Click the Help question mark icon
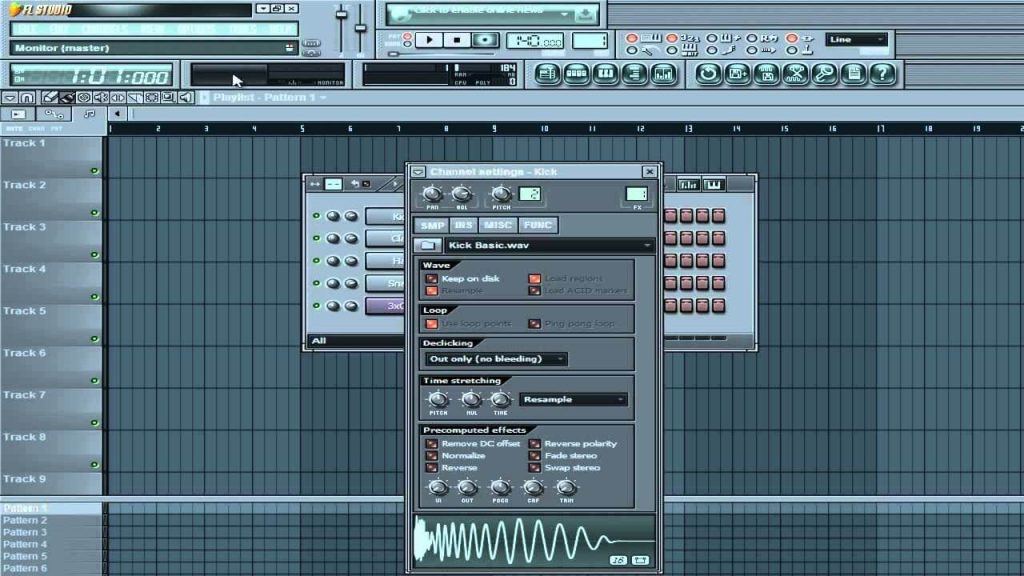 [x=882, y=74]
